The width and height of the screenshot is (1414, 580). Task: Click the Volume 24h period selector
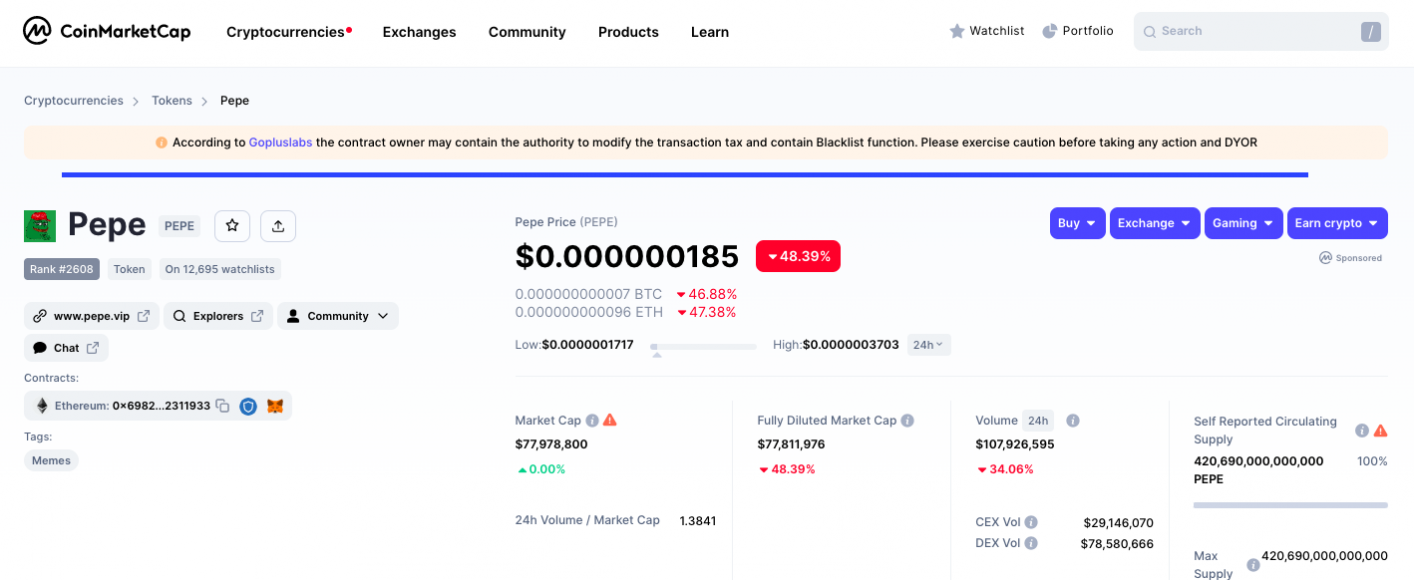coord(1038,420)
